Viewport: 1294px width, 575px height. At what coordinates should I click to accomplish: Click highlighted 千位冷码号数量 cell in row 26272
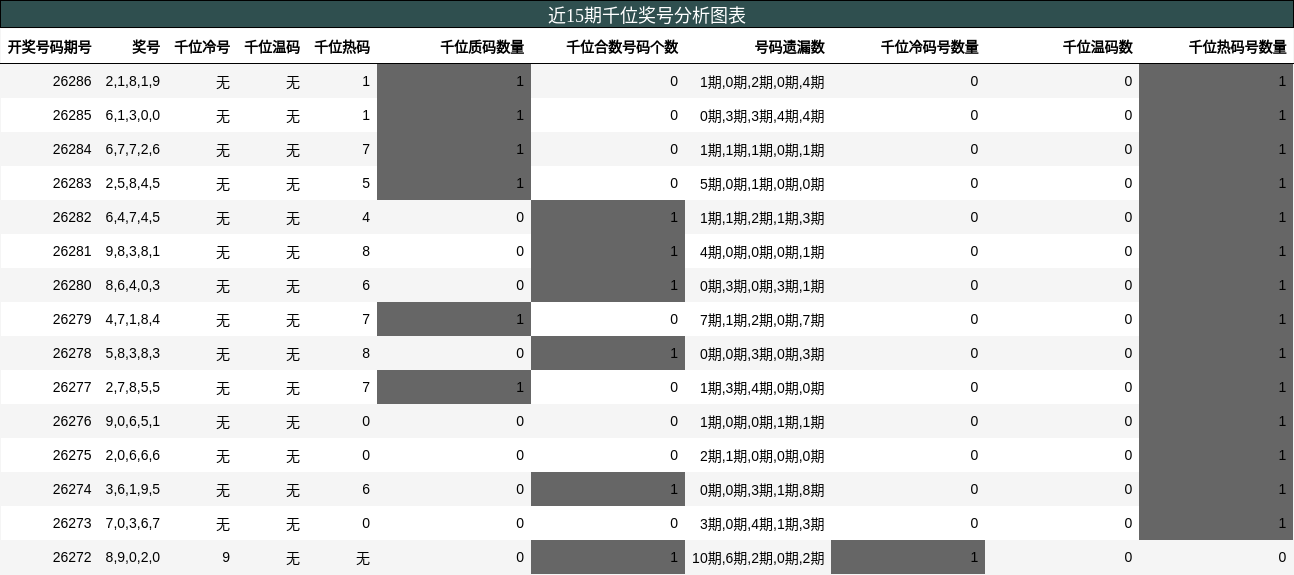[x=908, y=557]
